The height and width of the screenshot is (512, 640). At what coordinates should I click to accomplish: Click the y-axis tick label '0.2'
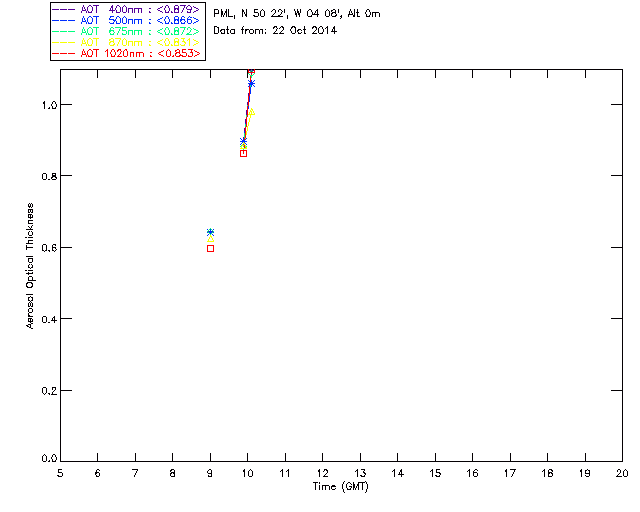click(x=49, y=391)
